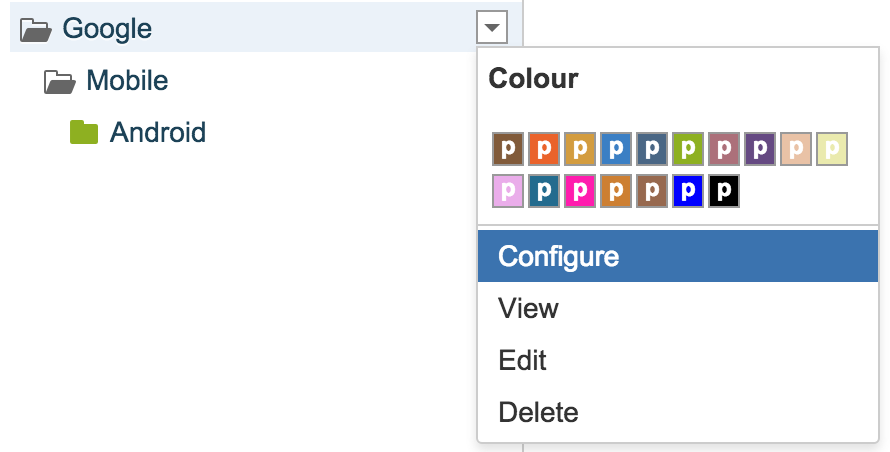Pick the bright pure blue colour icon

(688, 190)
